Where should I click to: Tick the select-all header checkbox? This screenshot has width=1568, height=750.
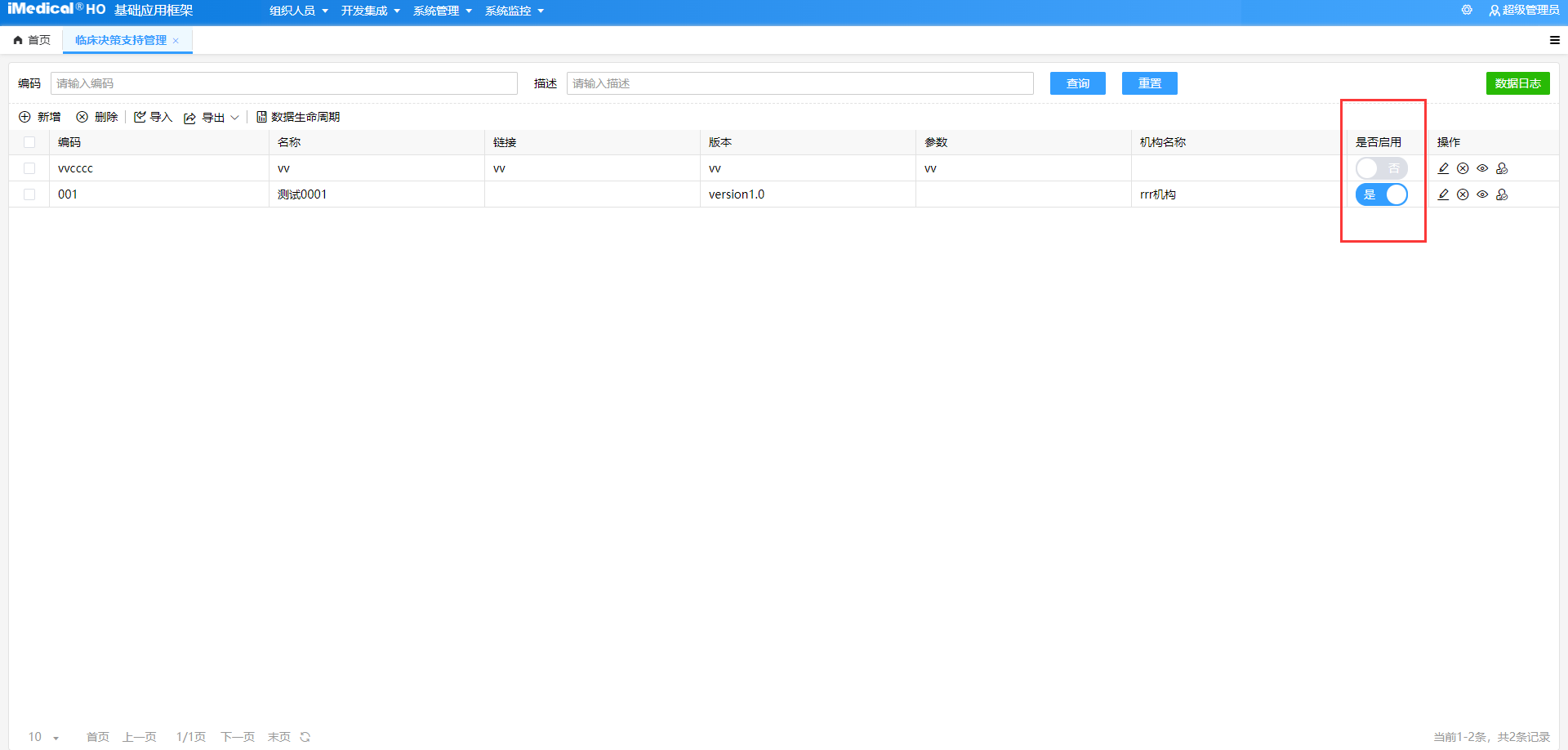tap(29, 142)
